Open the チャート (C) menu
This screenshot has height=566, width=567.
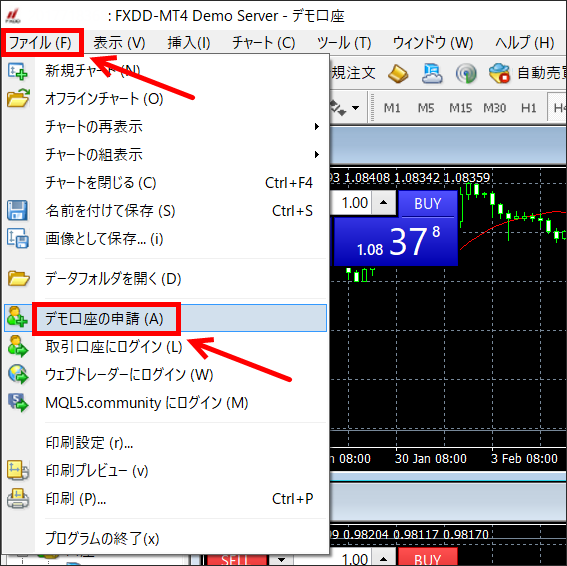pyautogui.click(x=264, y=43)
